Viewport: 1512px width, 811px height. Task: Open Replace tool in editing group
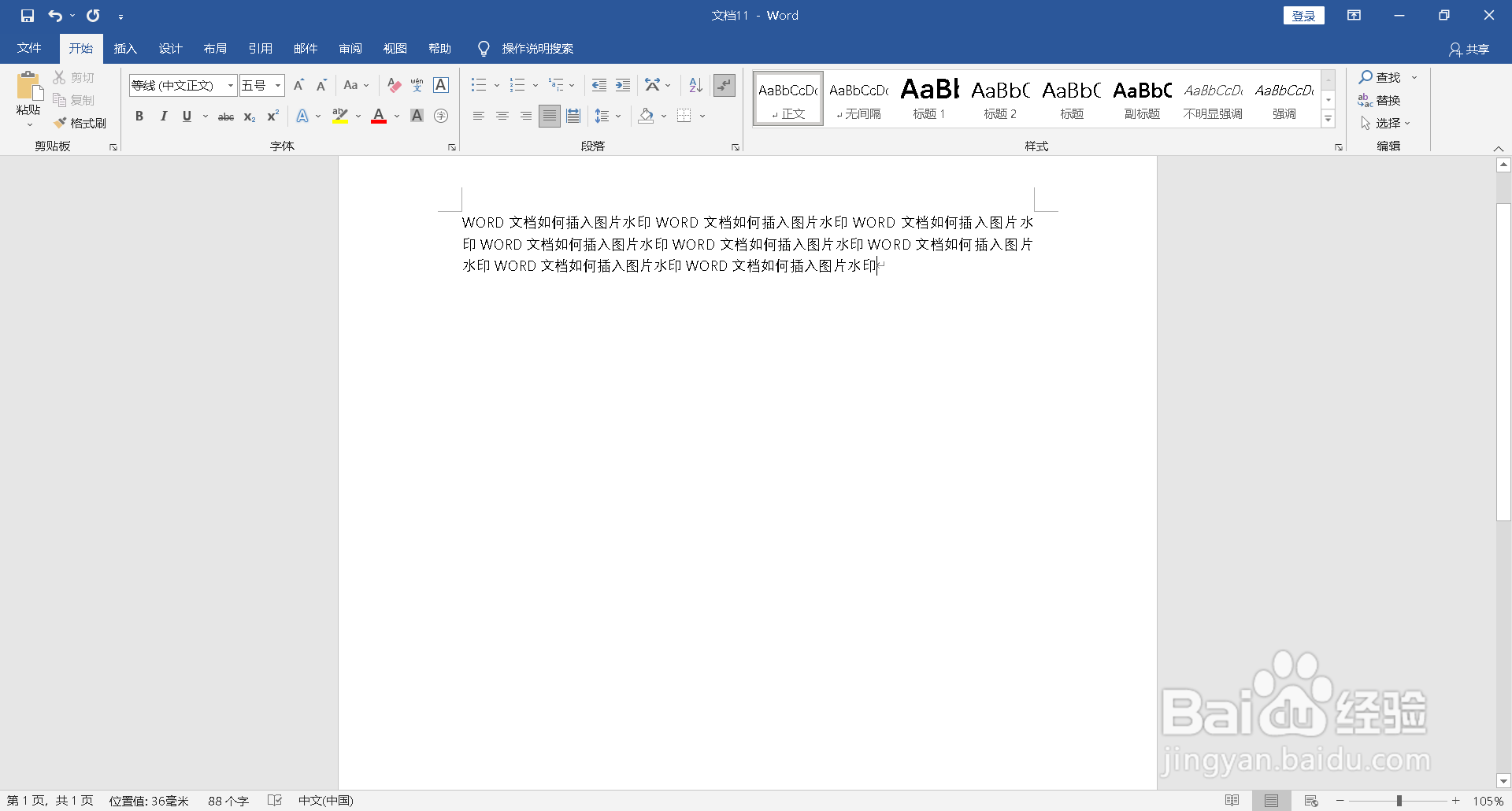(1380, 100)
